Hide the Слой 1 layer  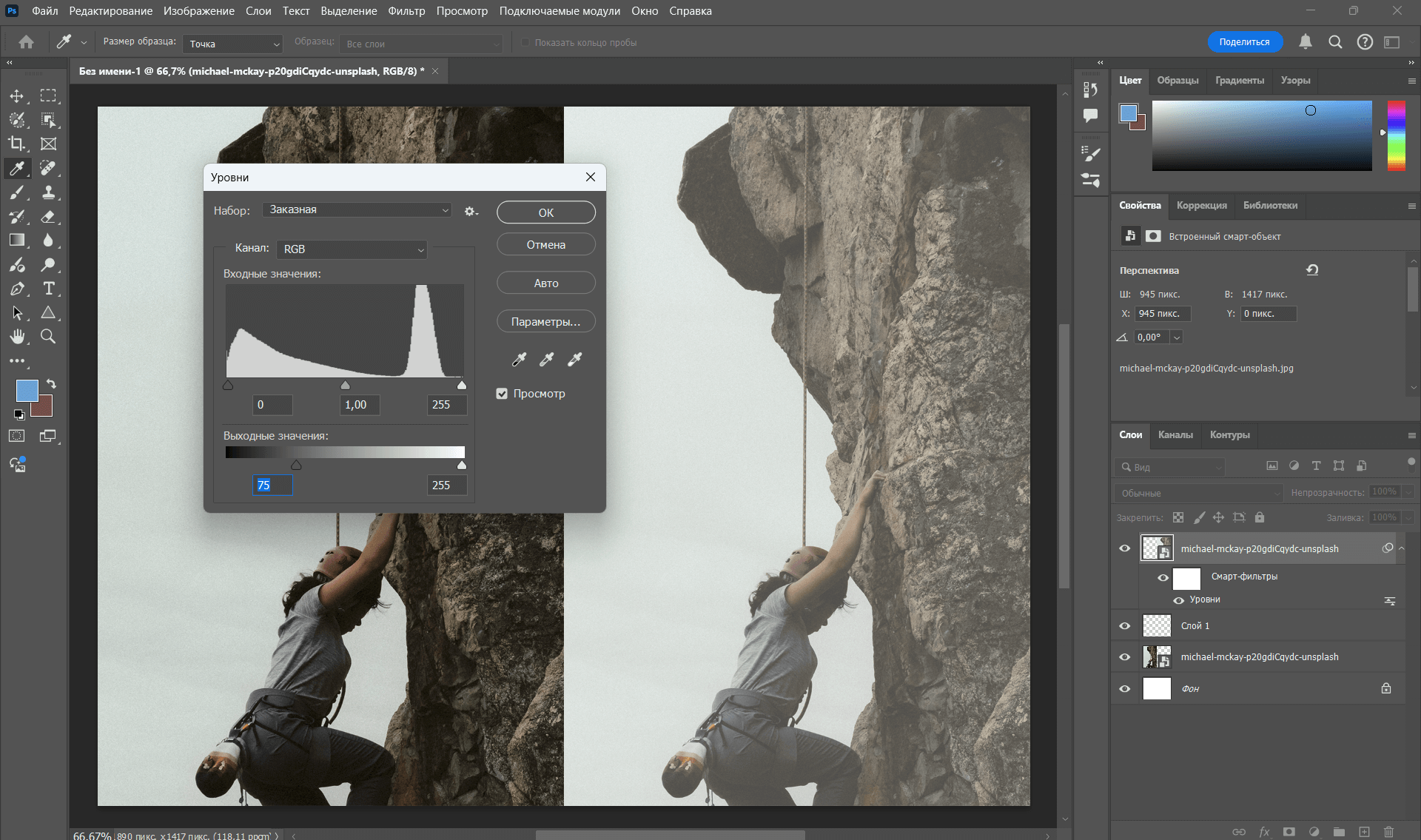pyautogui.click(x=1124, y=625)
